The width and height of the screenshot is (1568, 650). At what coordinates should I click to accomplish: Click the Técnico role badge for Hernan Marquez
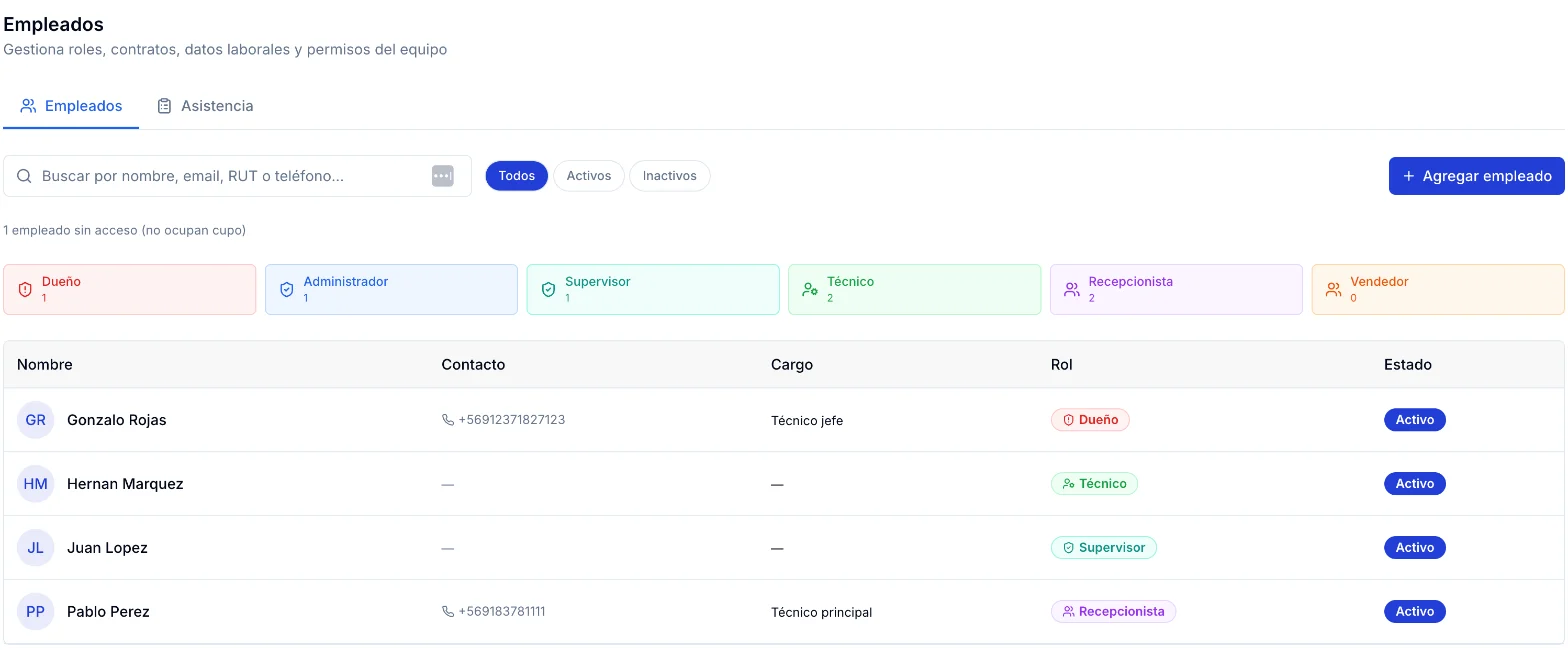click(1094, 484)
